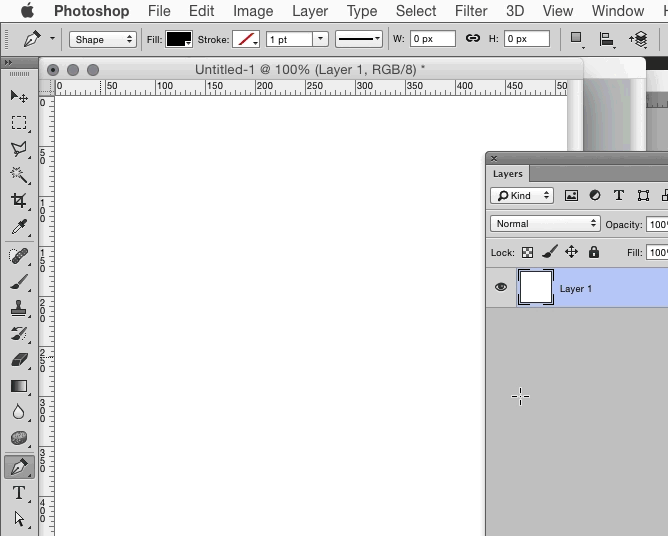
Task: Open the Normal blend mode dropdown
Action: coord(545,224)
